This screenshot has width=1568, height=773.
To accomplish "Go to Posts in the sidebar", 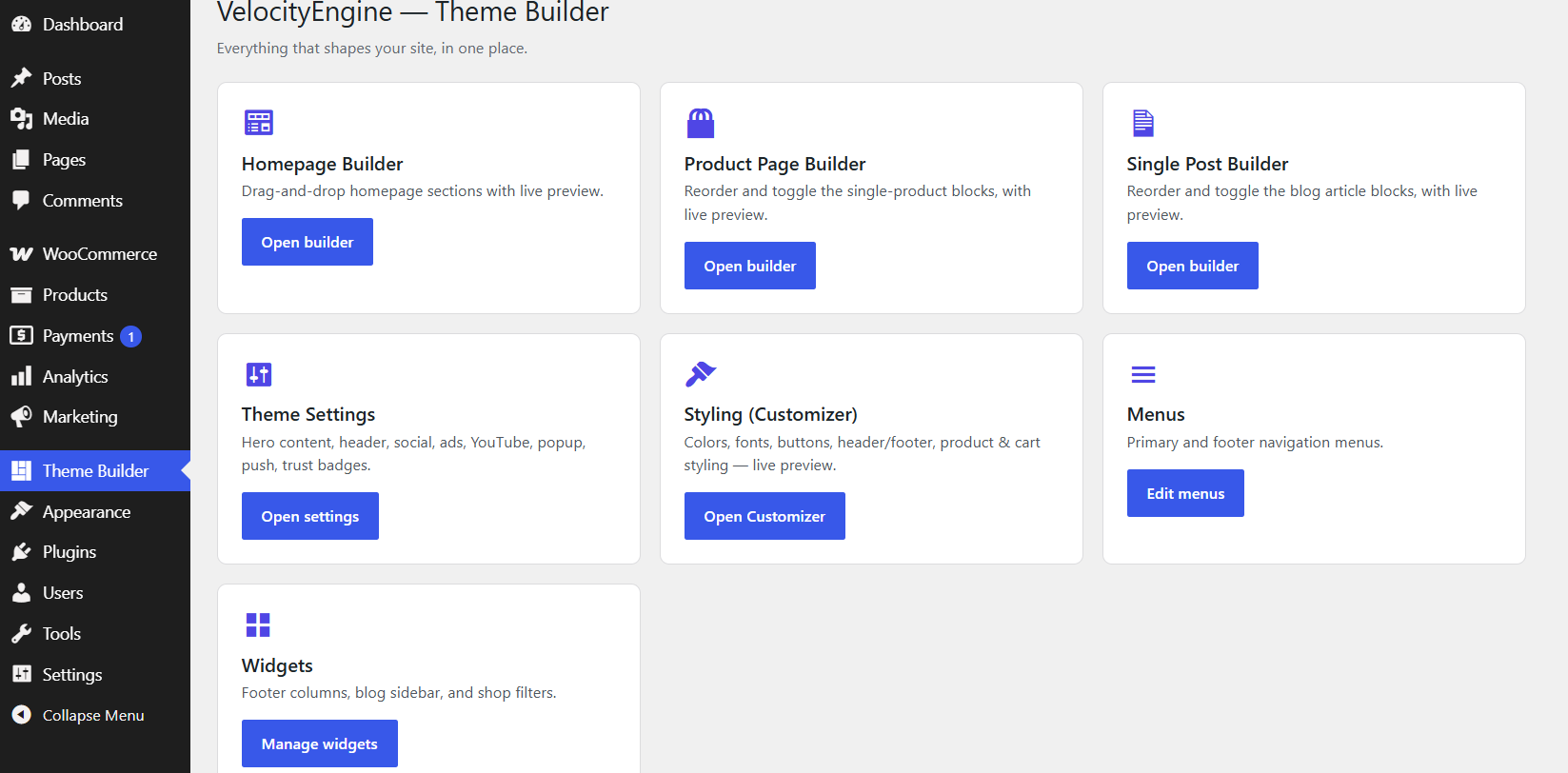I will (95, 78).
